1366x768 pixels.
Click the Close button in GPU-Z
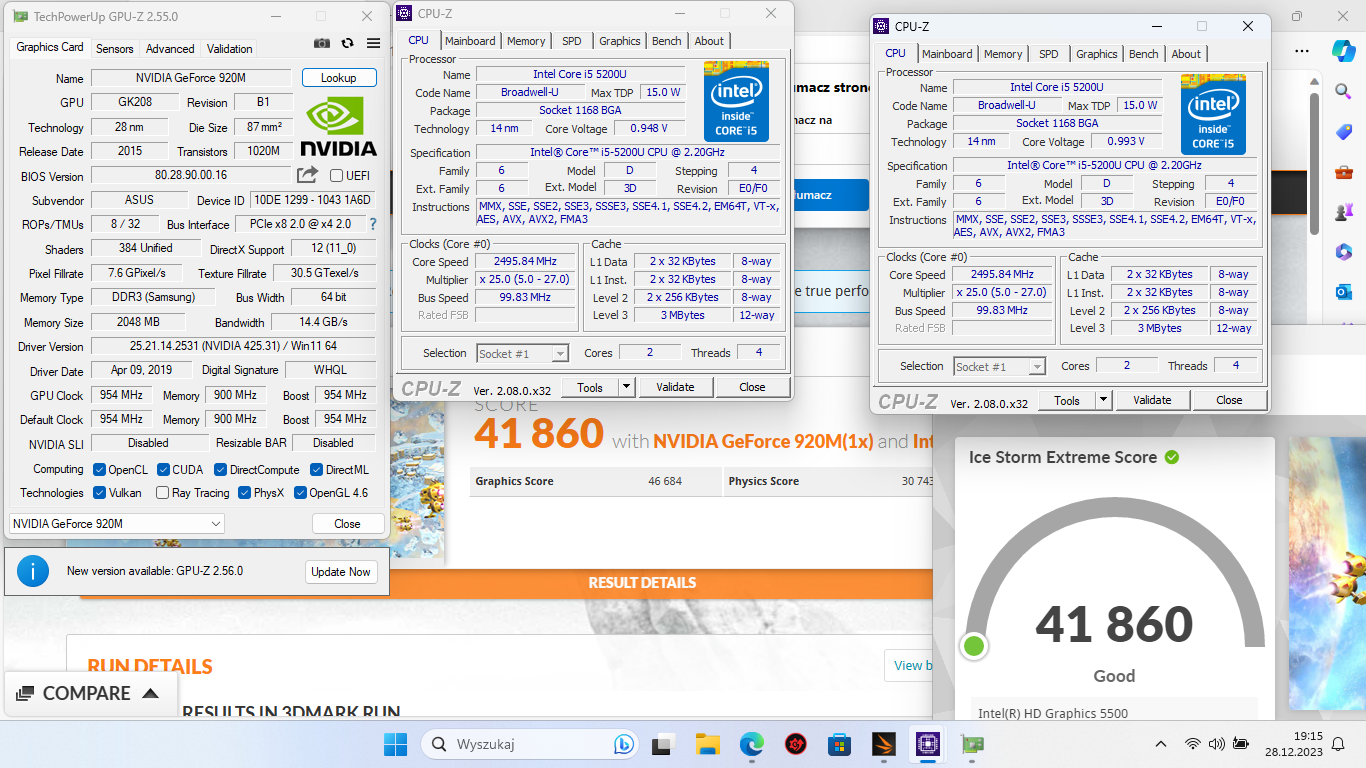click(x=348, y=523)
